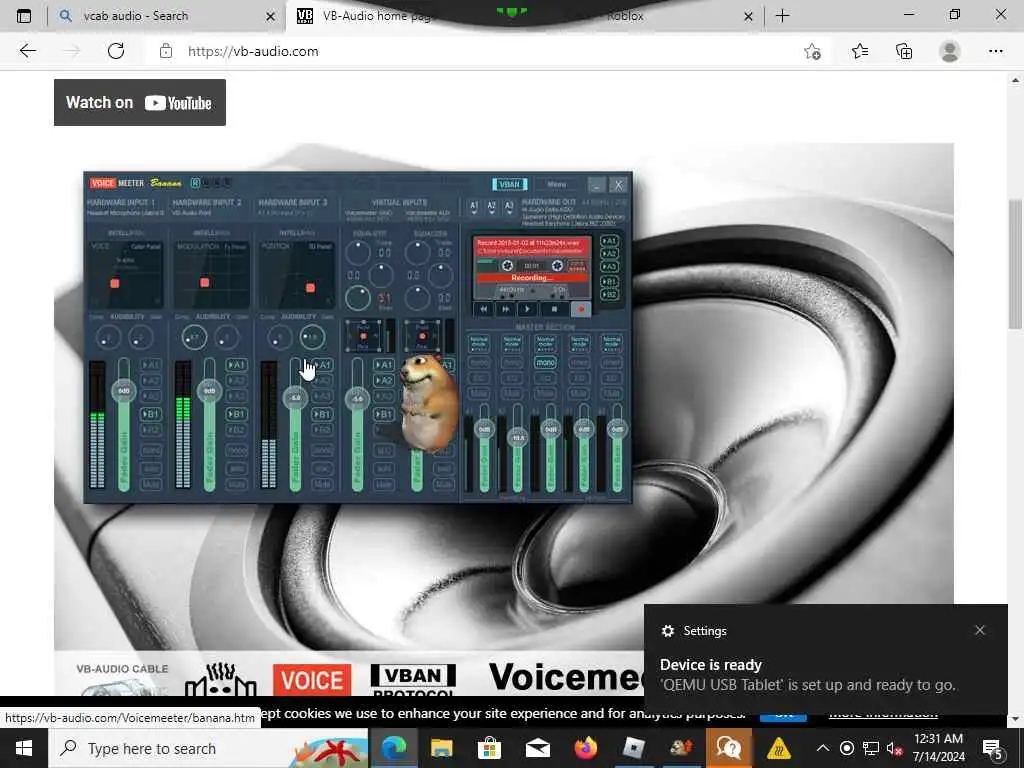1024x768 pixels.
Task: Click Hardware Input 1 fader knob at 0dB
Action: pyautogui.click(x=123, y=391)
